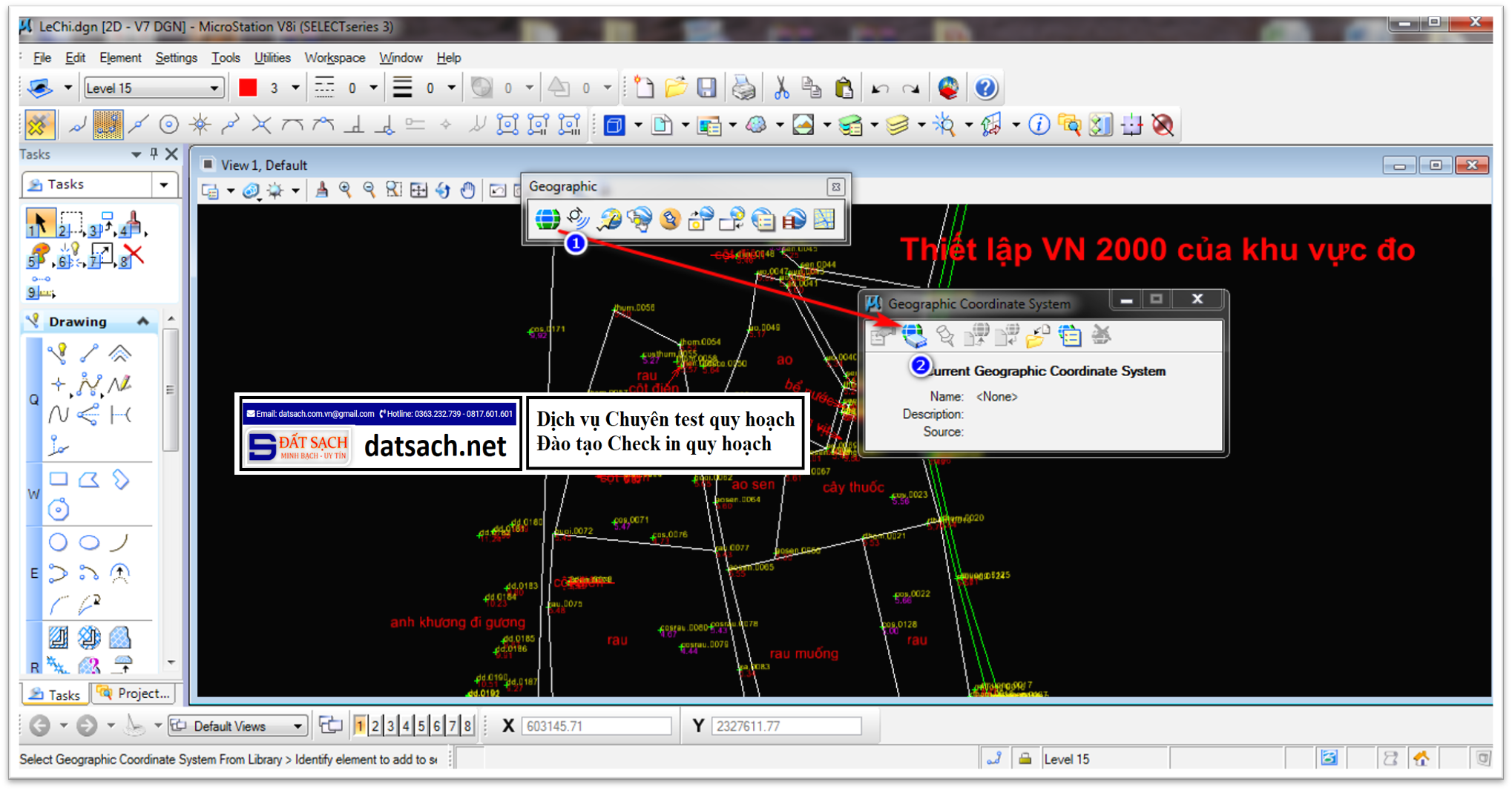The height and width of the screenshot is (790, 1512).
Task: Click the red active color swatch
Action: pyautogui.click(x=249, y=87)
